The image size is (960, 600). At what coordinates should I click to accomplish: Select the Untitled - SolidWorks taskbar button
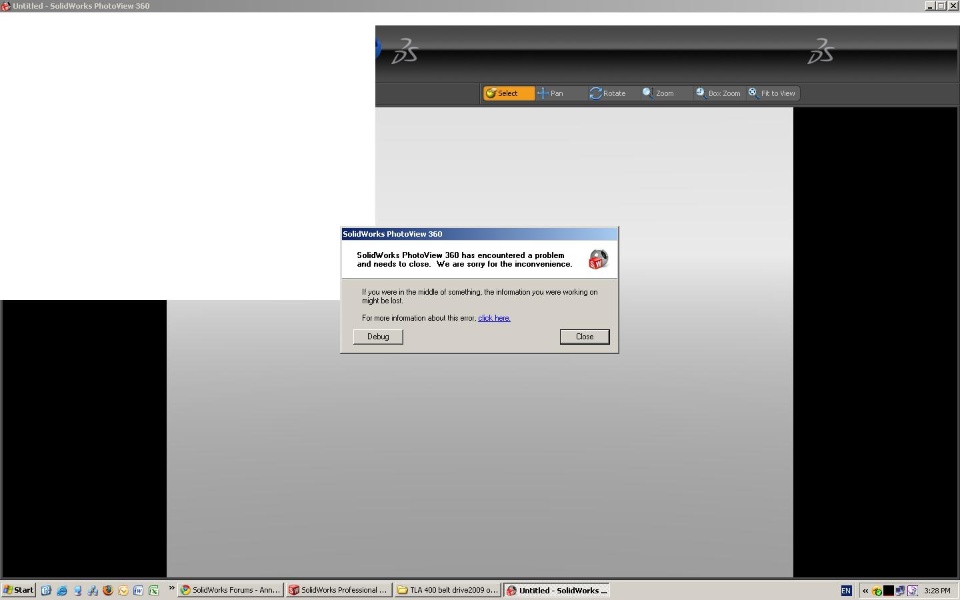coord(557,590)
